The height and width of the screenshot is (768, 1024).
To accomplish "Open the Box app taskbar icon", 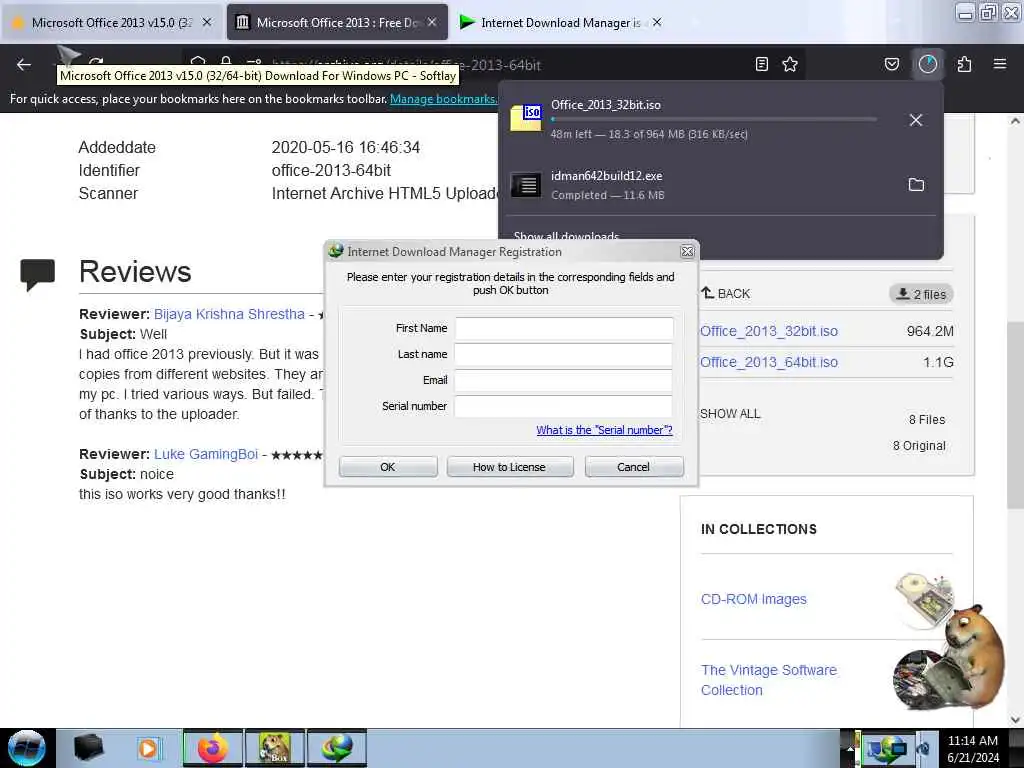I will tap(274, 748).
